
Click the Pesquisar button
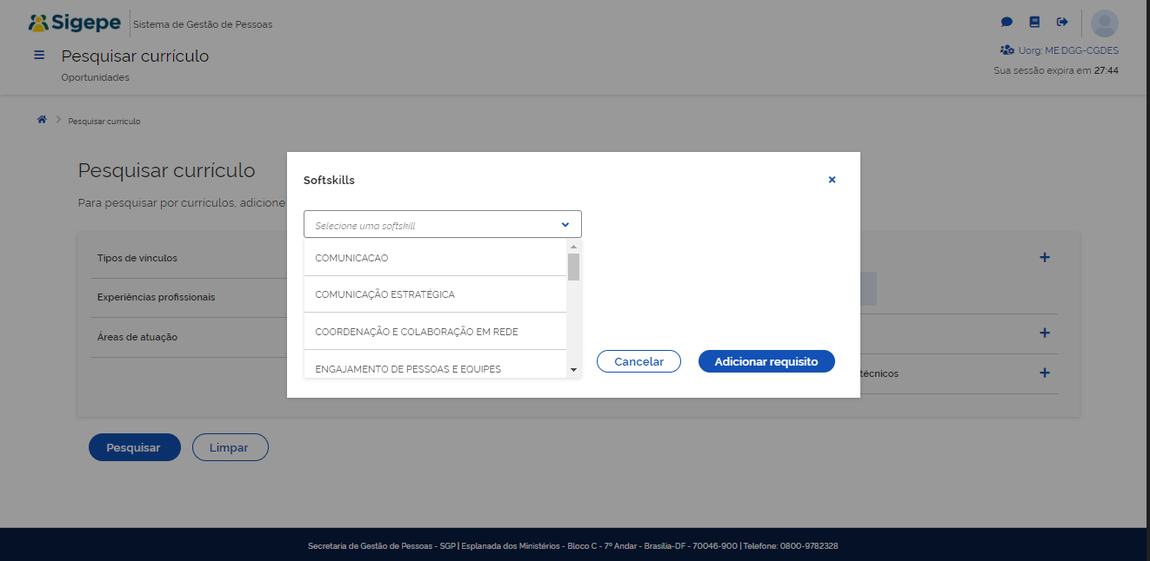point(134,447)
